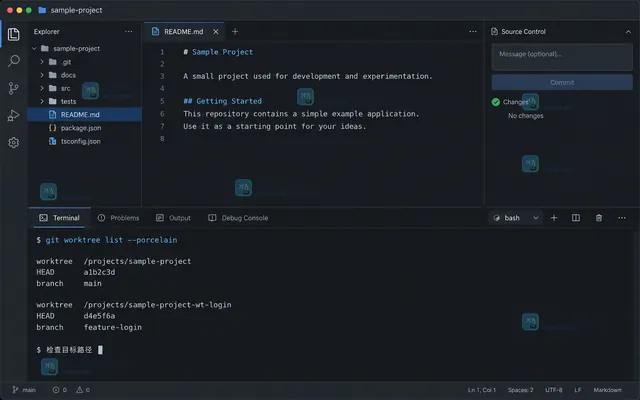Click the sample-project title folder icon
The image size is (640, 400).
click(42, 10)
